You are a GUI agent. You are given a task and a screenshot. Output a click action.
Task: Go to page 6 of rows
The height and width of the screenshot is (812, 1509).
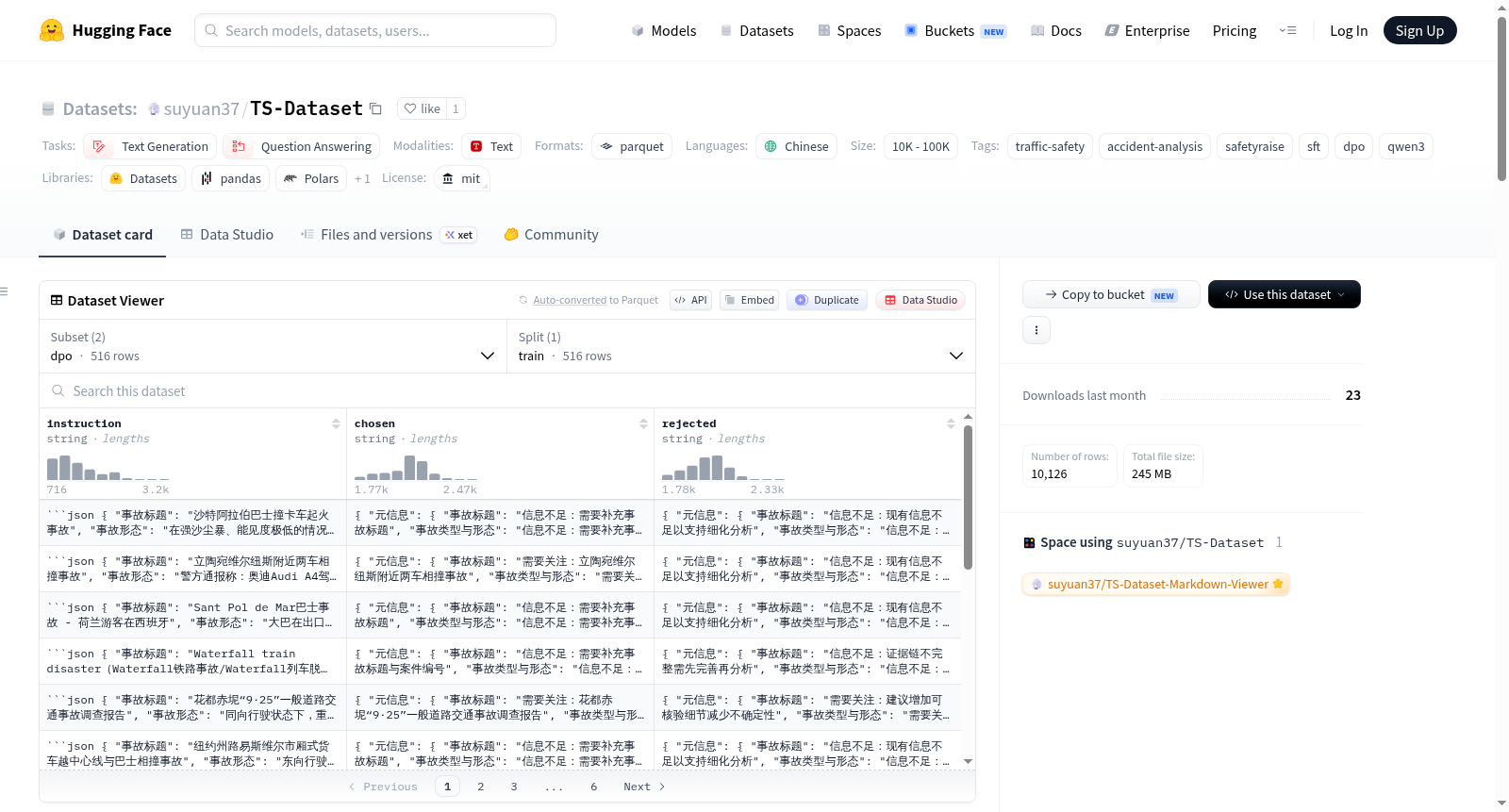[594, 787]
